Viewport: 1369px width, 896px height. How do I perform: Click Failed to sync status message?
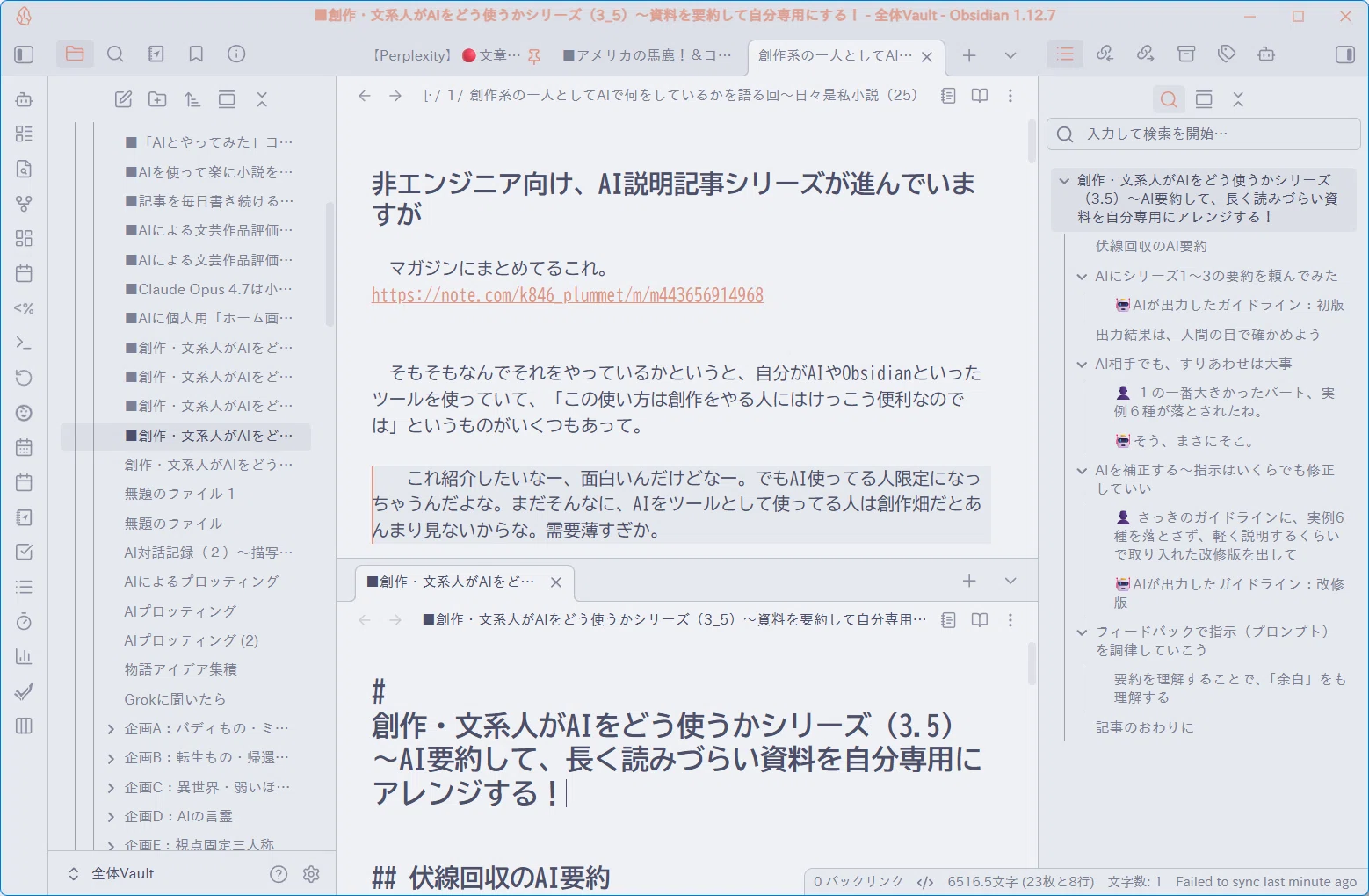pyautogui.click(x=1266, y=882)
